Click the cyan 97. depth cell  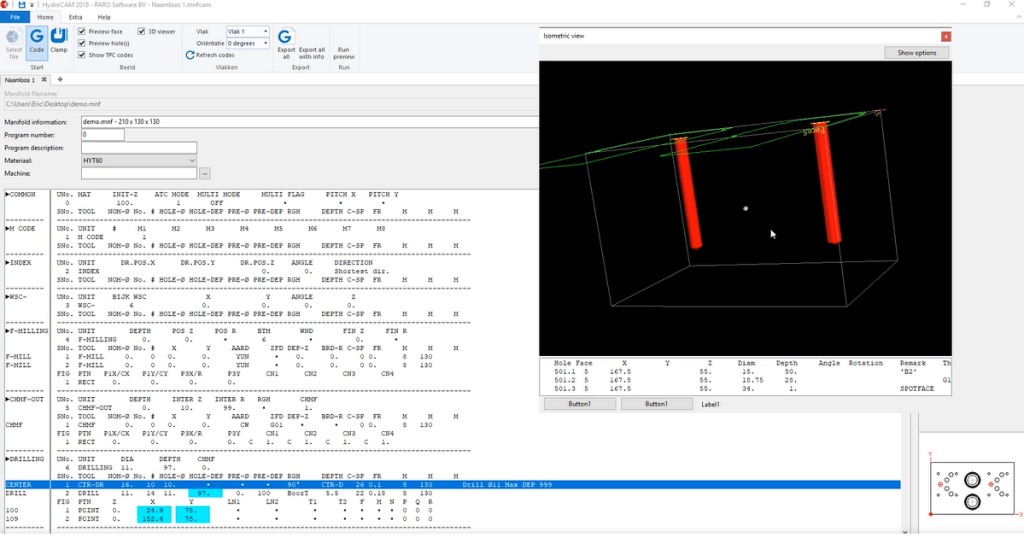(x=205, y=494)
